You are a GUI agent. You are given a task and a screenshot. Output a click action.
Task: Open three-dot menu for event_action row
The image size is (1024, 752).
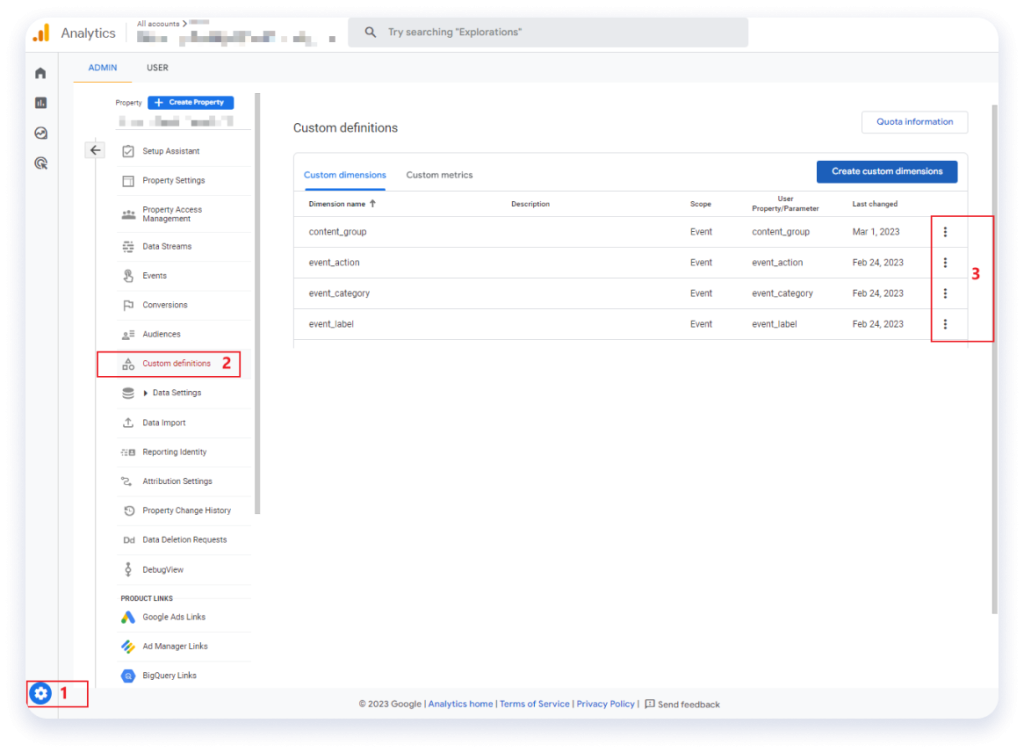coord(945,263)
